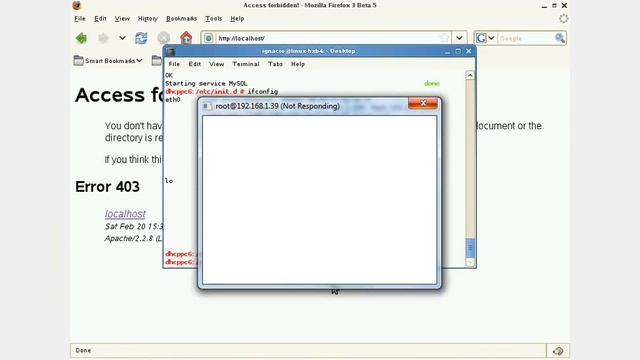
Task: Open Firefox Help menu
Action: point(237,18)
